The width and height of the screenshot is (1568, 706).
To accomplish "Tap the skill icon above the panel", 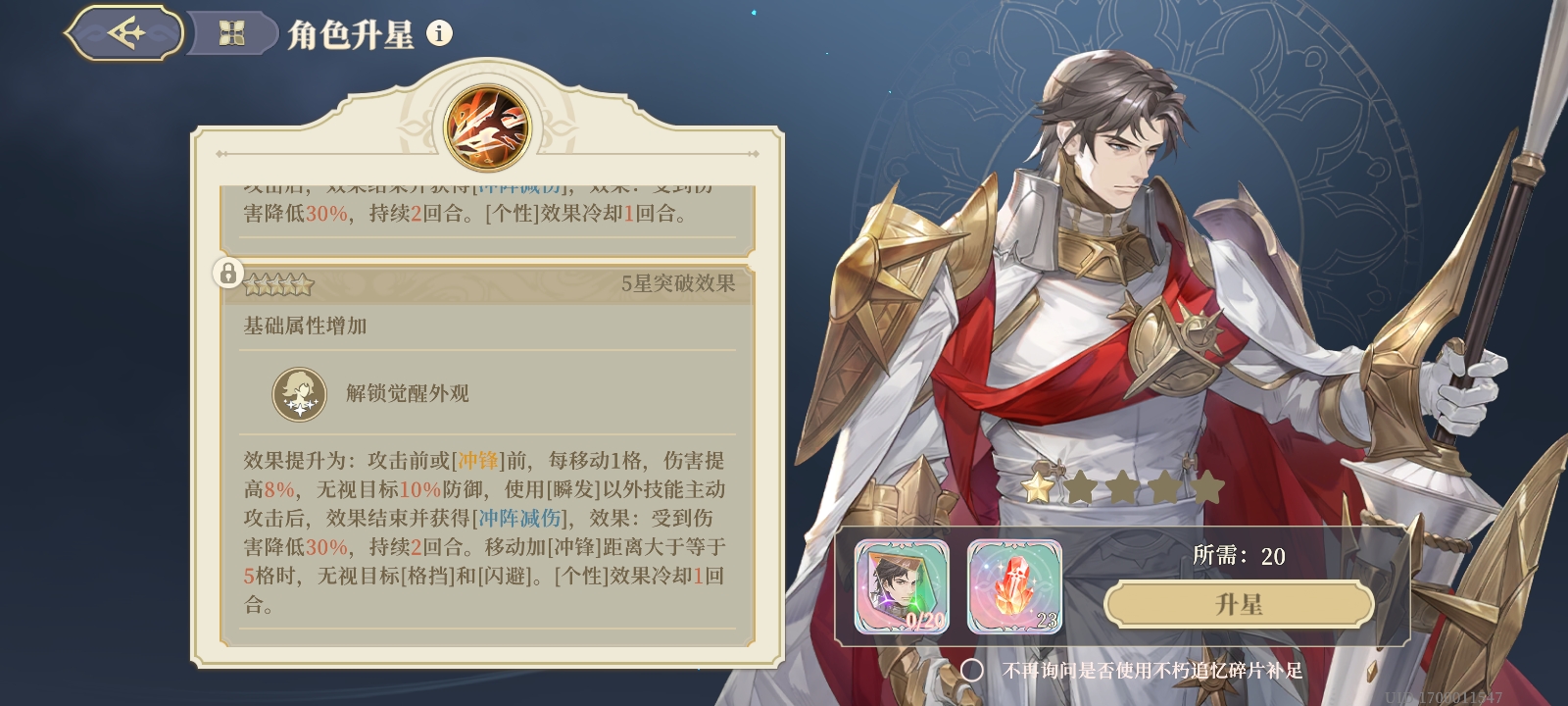I will pos(487,127).
